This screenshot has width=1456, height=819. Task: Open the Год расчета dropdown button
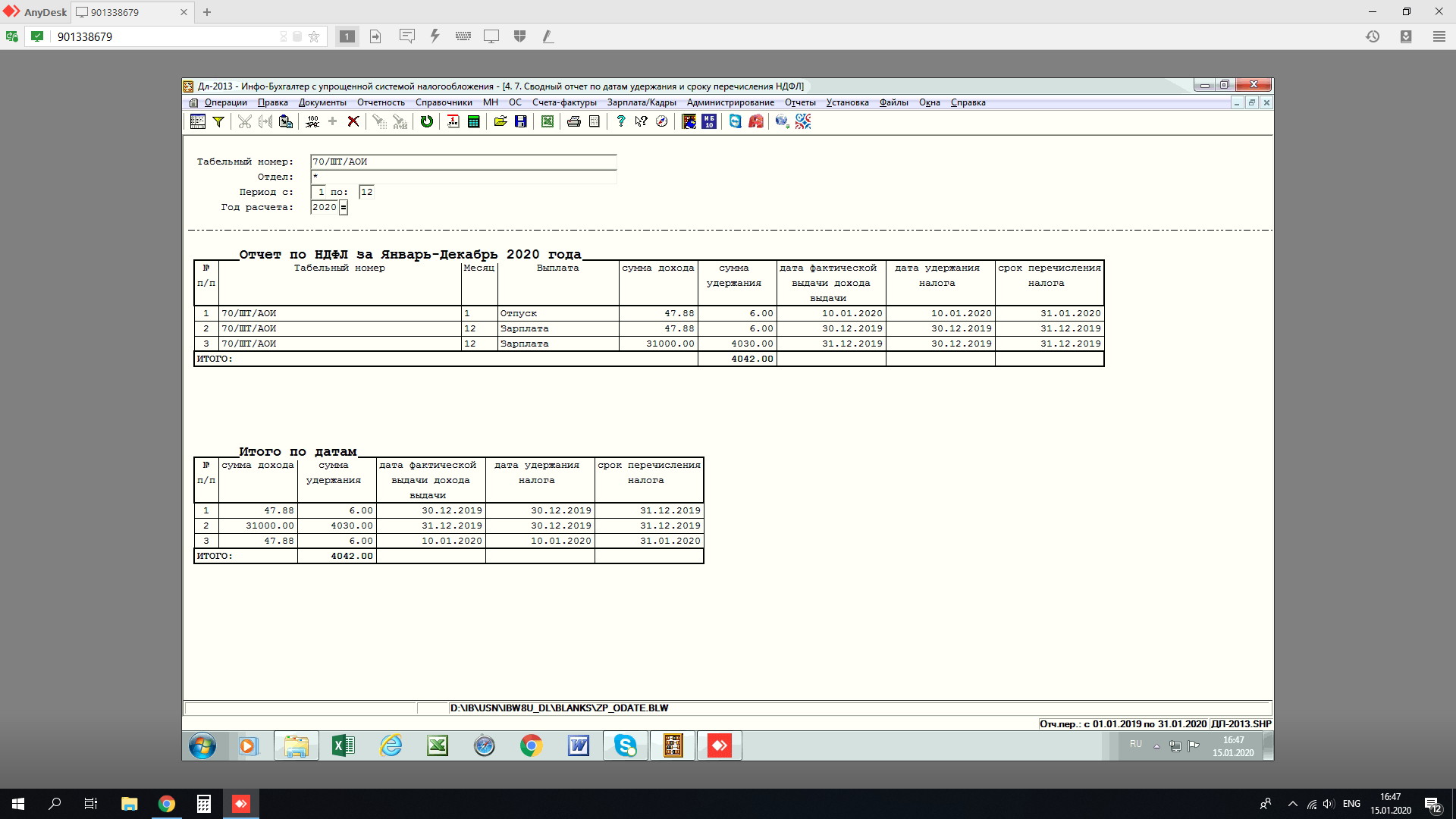pos(344,207)
